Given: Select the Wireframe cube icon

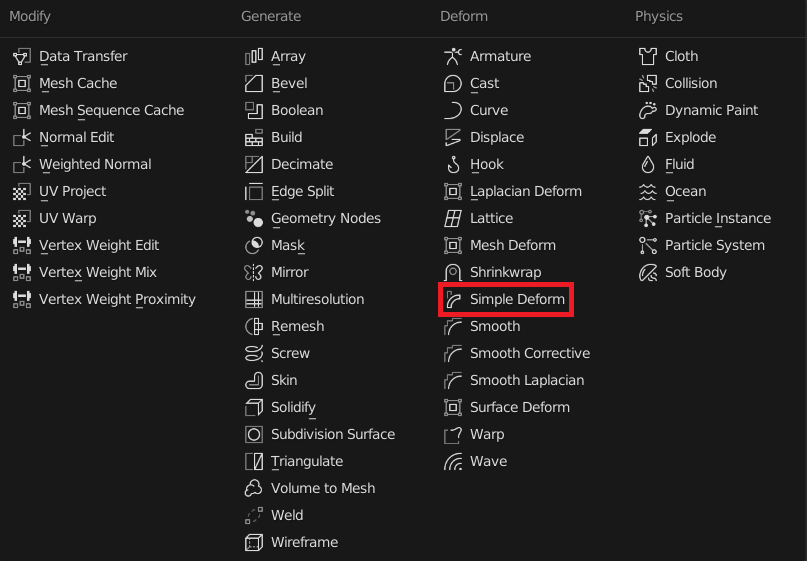Looking at the screenshot, I should 254,543.
